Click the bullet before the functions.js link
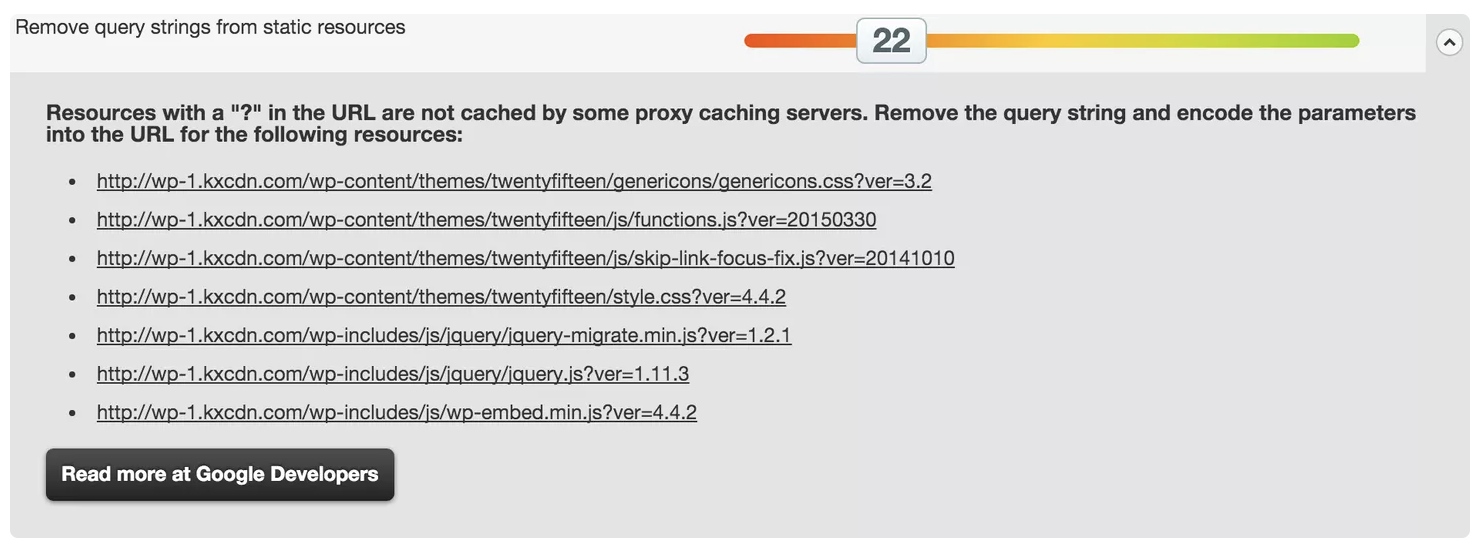The height and width of the screenshot is (540, 1480). tap(72, 221)
